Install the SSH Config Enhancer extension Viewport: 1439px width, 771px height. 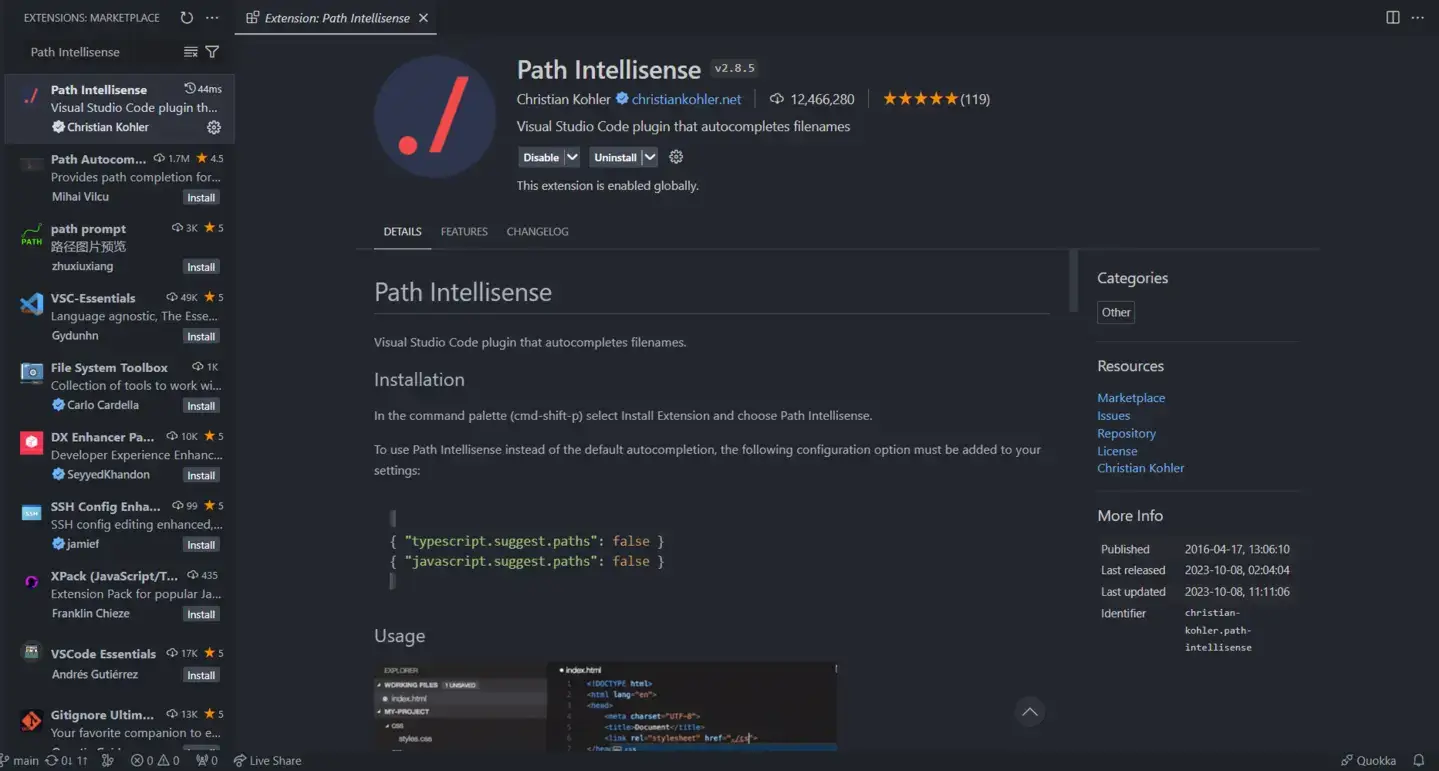pyautogui.click(x=201, y=545)
